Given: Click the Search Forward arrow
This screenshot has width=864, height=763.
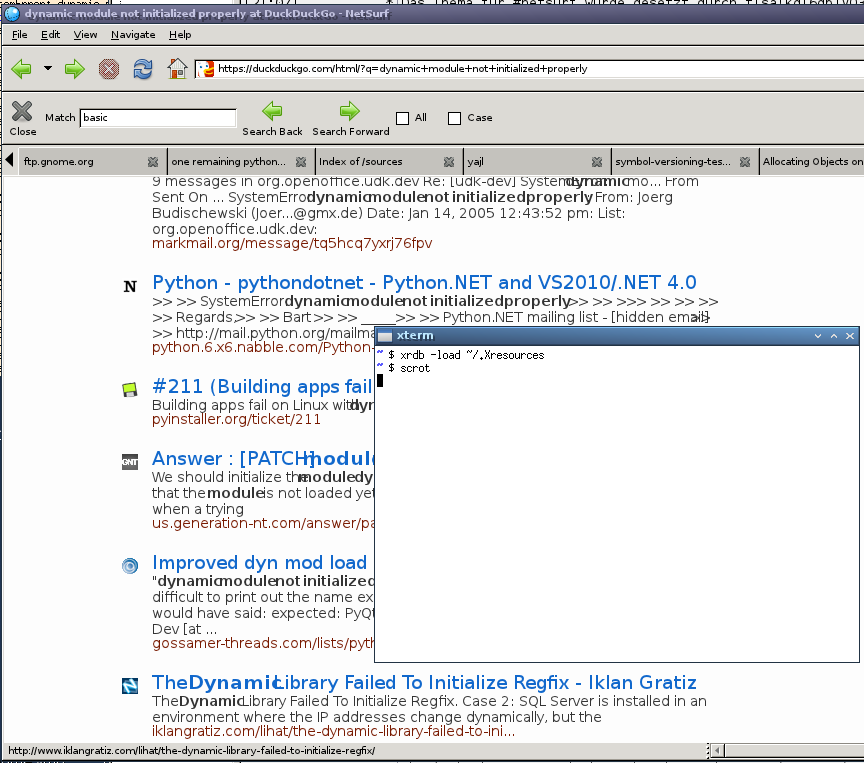Looking at the screenshot, I should [x=349, y=111].
